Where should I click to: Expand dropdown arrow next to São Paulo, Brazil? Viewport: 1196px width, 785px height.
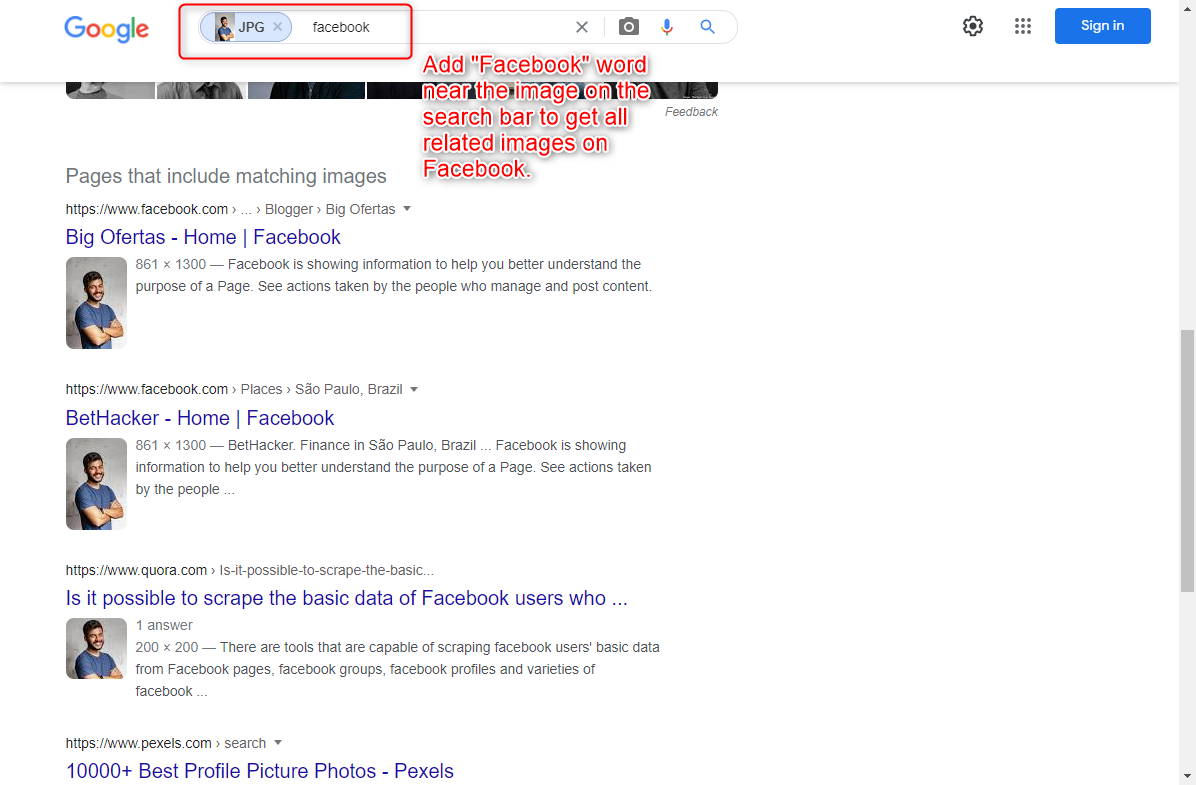[414, 389]
